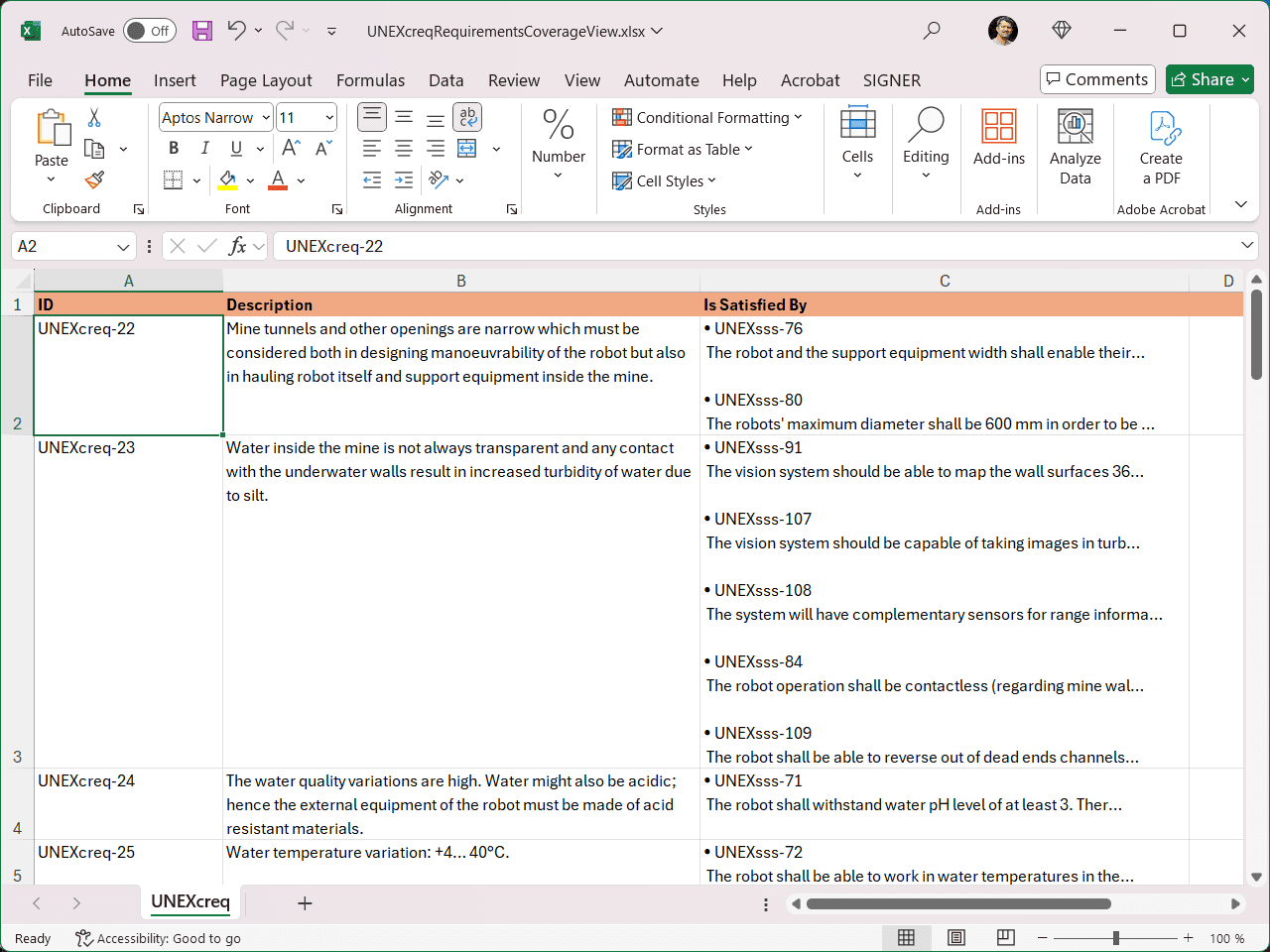Open the Editing menu

[926, 144]
